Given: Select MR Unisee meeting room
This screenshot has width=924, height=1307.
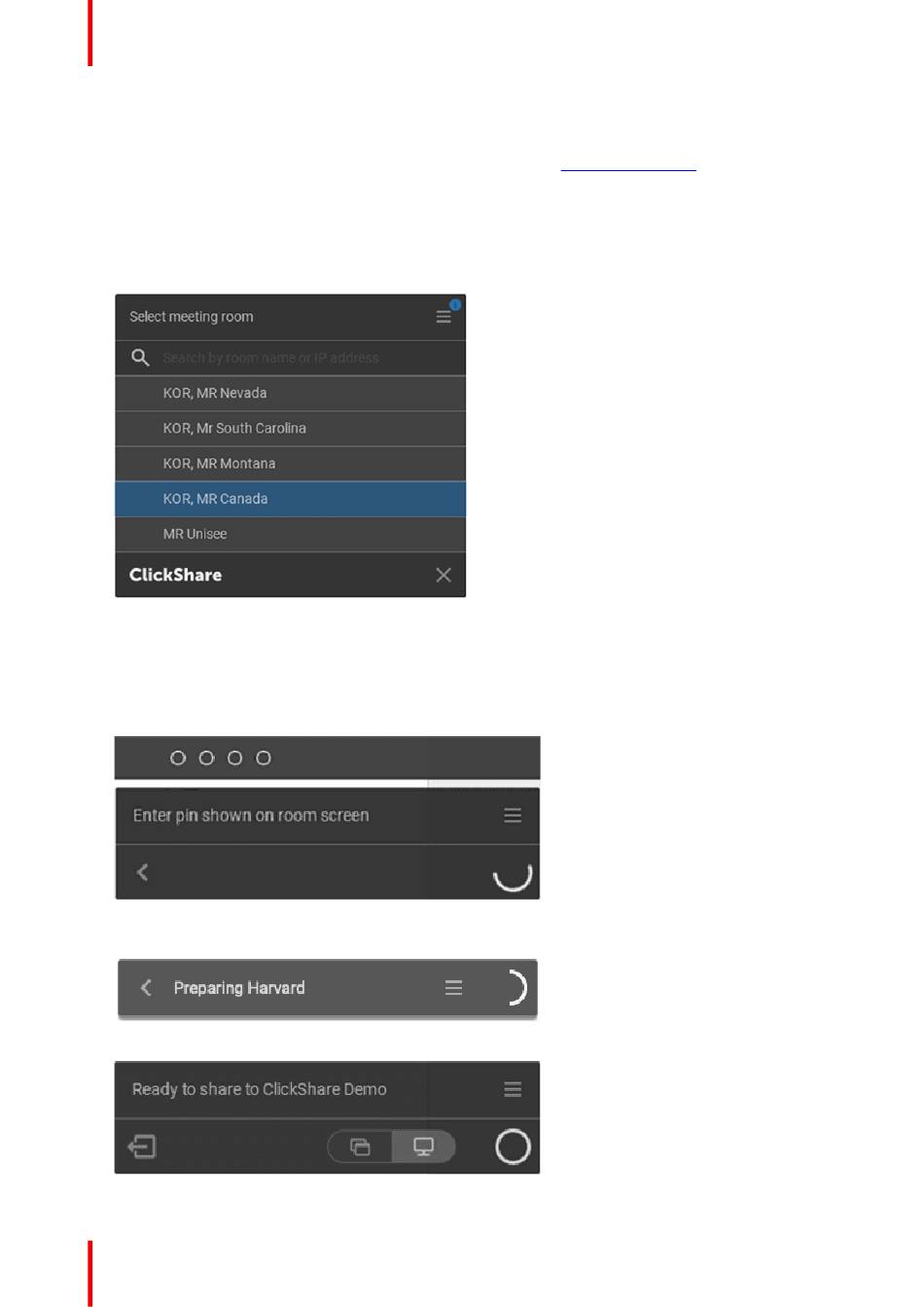Looking at the screenshot, I should click(291, 534).
